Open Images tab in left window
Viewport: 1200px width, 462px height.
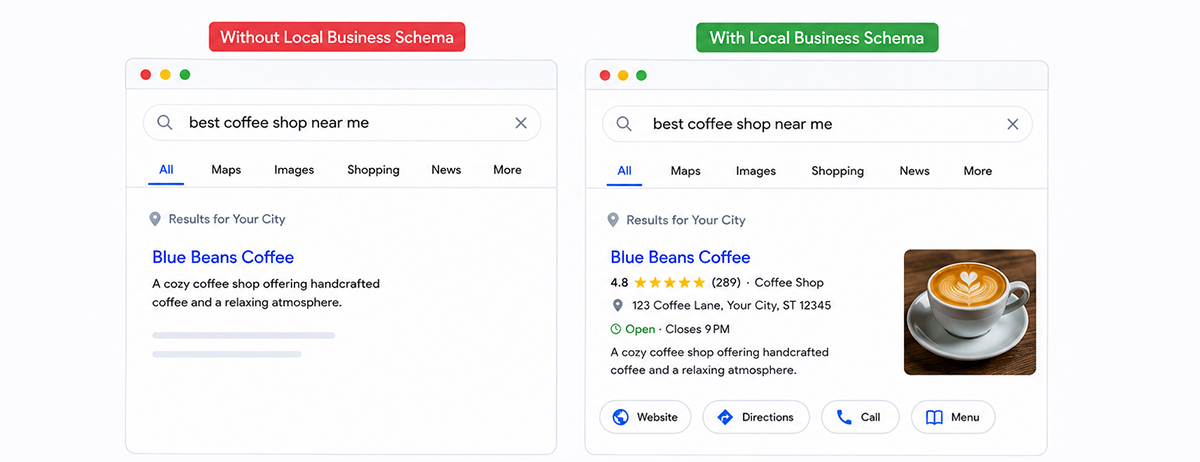[x=294, y=170]
